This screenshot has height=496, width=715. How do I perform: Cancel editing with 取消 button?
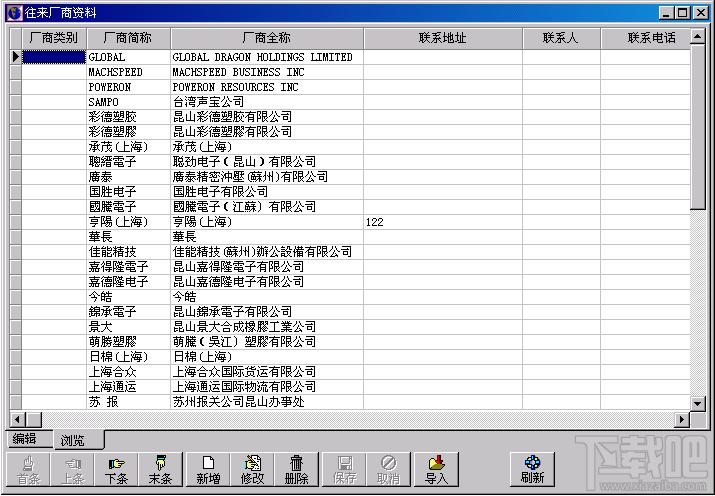389,470
